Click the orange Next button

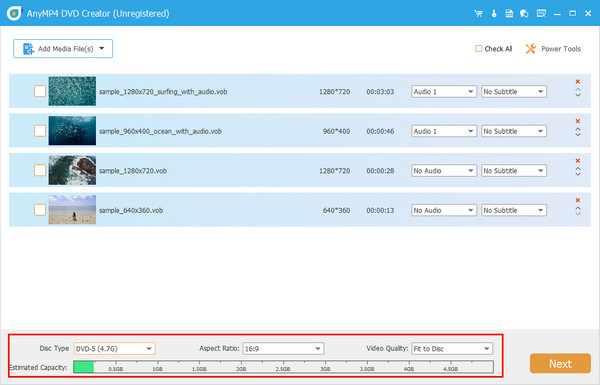tap(560, 363)
